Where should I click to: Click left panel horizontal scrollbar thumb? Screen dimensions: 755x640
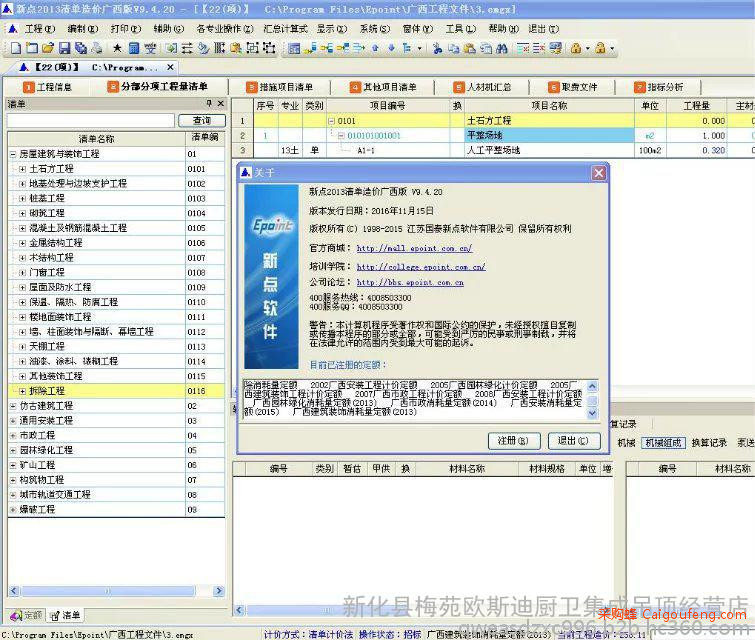click(108, 591)
